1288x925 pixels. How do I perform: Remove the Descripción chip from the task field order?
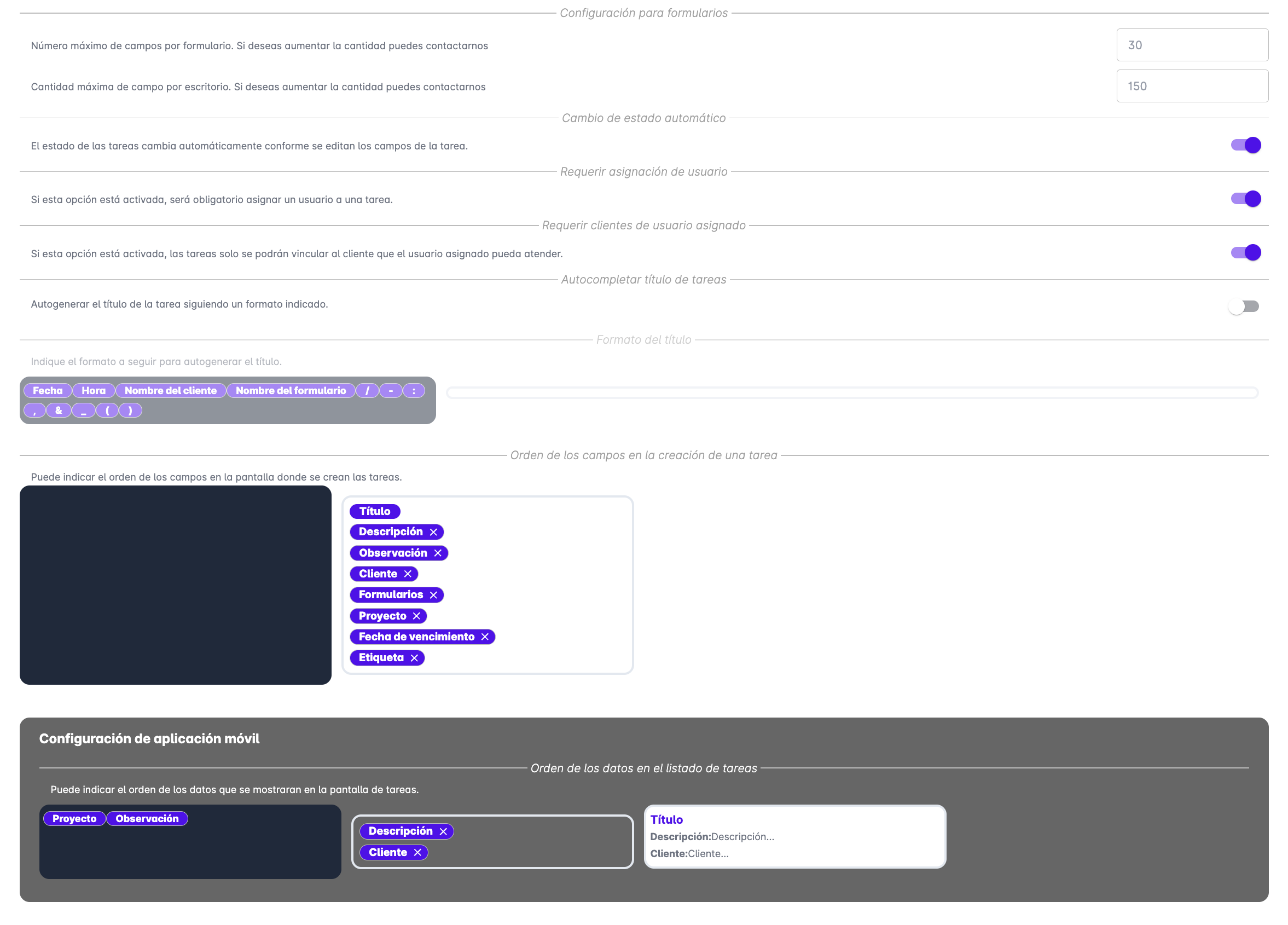pos(433,532)
